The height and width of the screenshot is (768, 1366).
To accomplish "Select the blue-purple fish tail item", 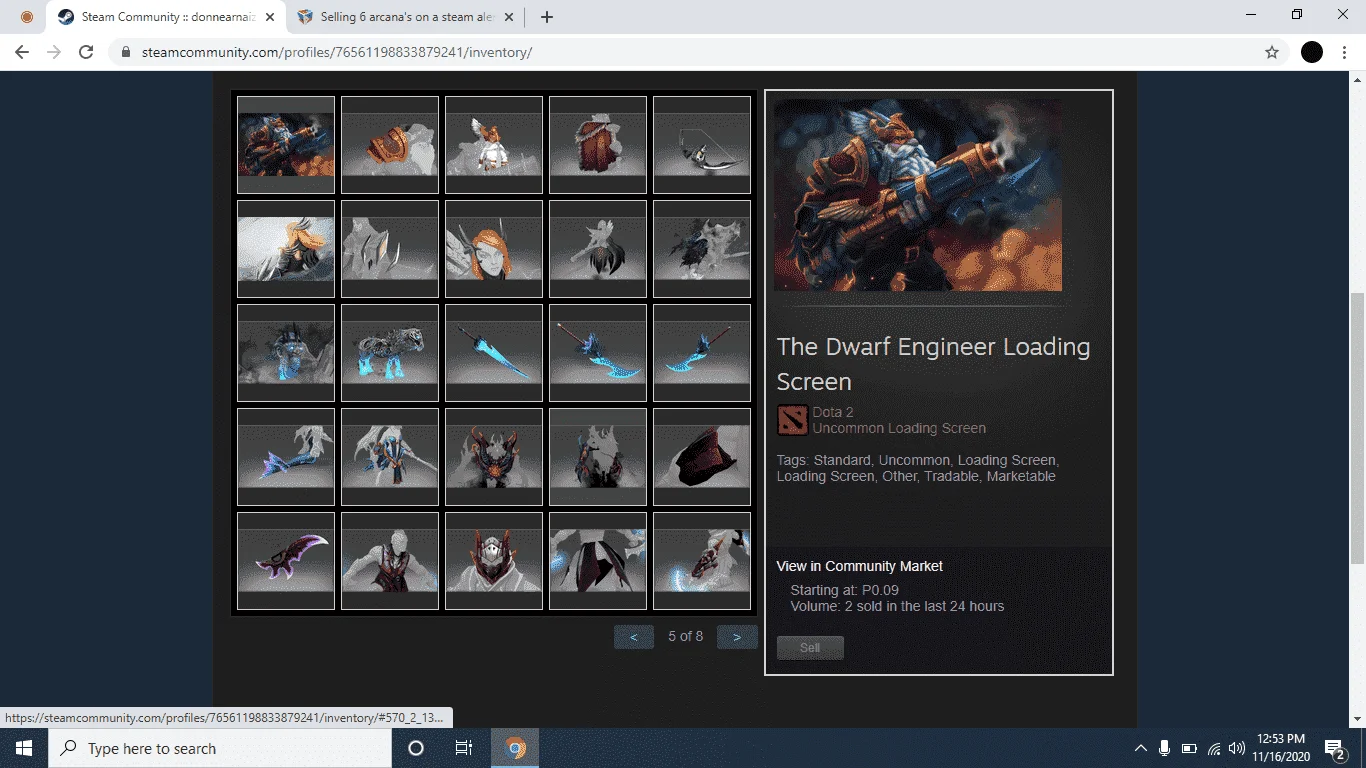I will pyautogui.click(x=286, y=457).
